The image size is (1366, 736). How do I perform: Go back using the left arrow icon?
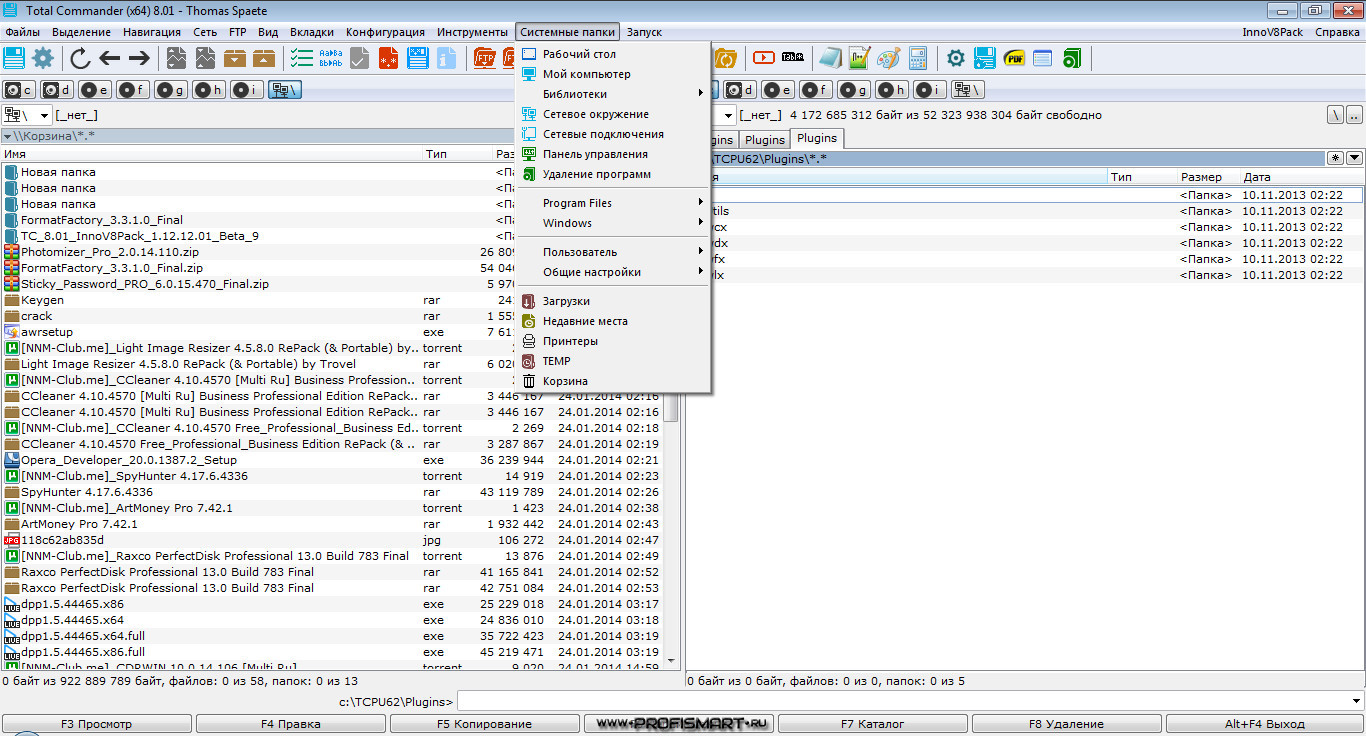tap(109, 58)
